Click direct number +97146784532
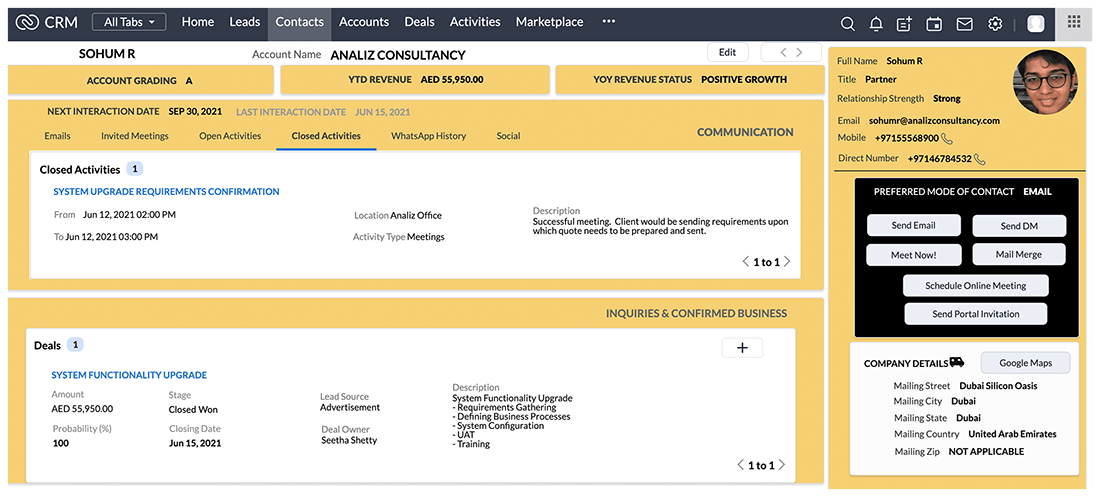The height and width of the screenshot is (497, 1100). (939, 159)
